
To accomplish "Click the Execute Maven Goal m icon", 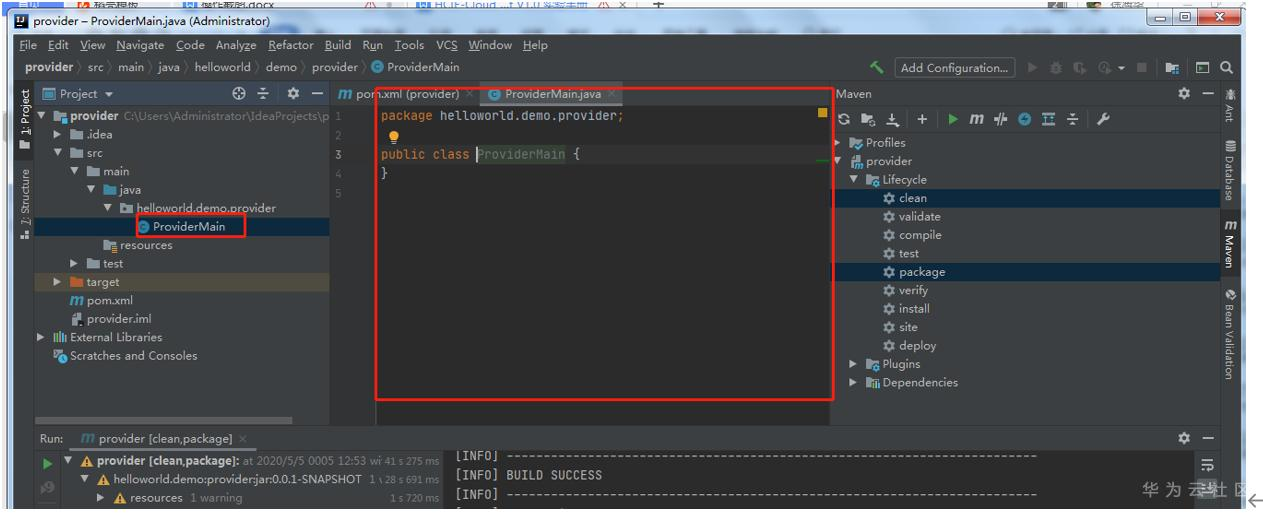I will 976,119.
